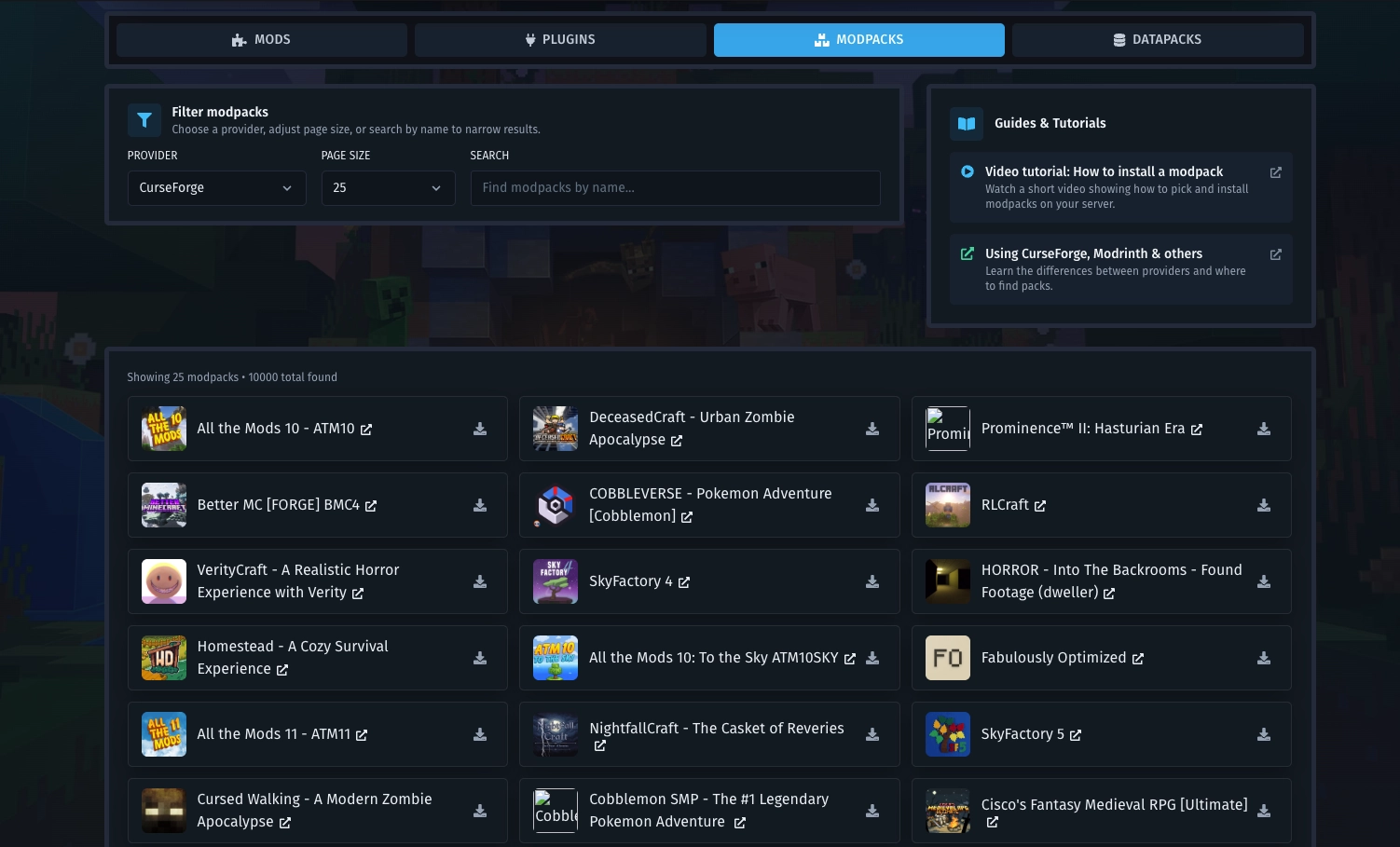Open the Better MC [FORGE] BMC4 title link
Image resolution: width=1400 pixels, height=847 pixels.
pos(279,505)
